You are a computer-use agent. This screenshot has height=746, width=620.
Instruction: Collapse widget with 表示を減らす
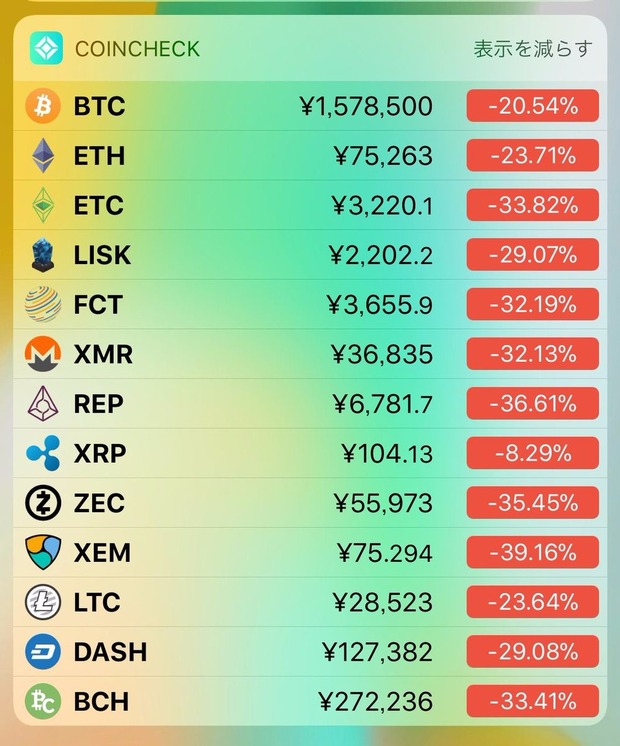[x=533, y=49]
